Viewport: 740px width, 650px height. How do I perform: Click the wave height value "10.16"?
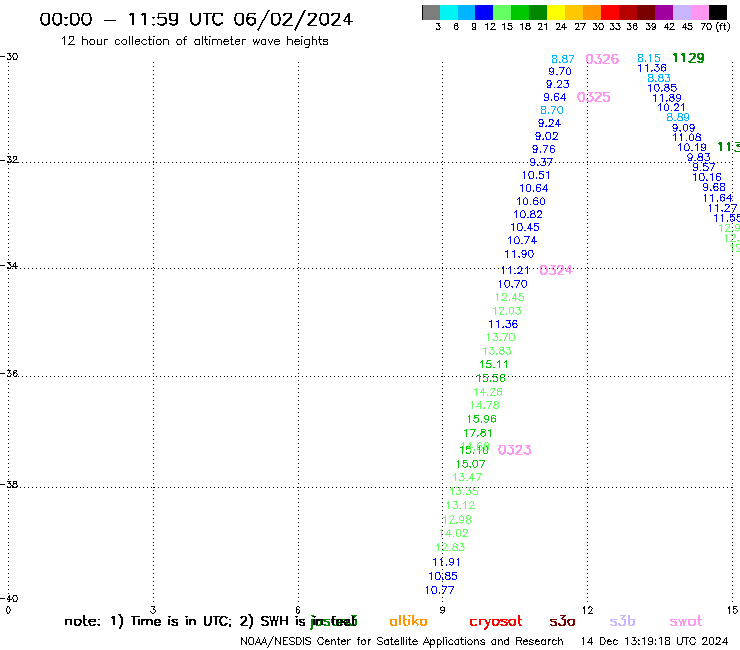[707, 177]
